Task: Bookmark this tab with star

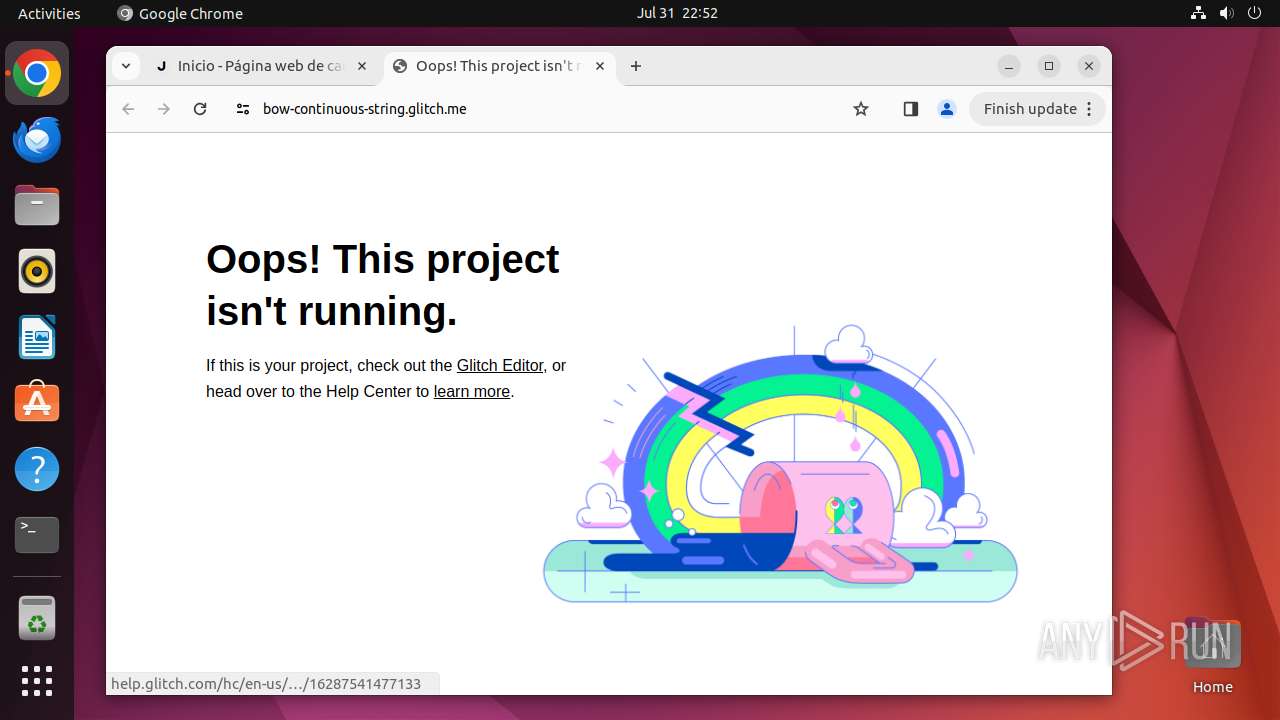Action: coord(861,109)
